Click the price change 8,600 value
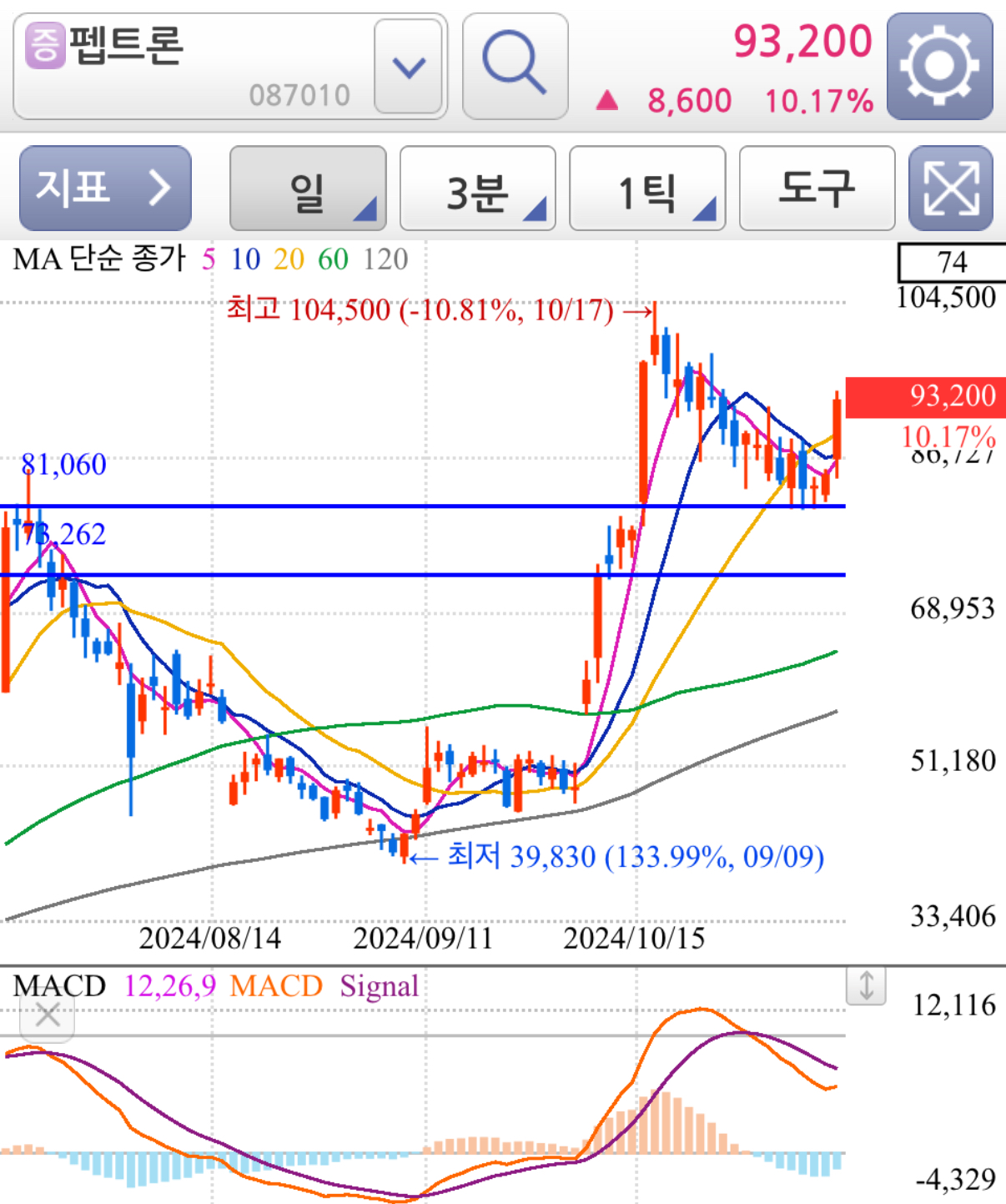 click(689, 101)
